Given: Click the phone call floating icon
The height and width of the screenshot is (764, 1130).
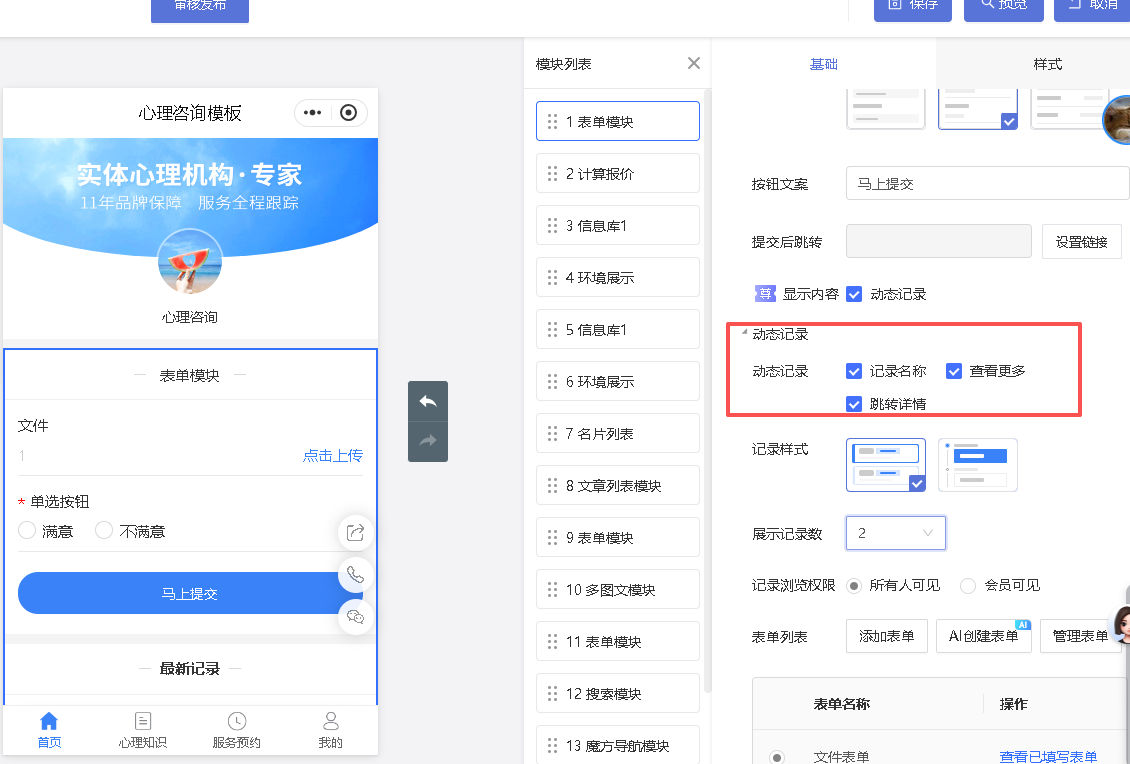Looking at the screenshot, I should 355,575.
